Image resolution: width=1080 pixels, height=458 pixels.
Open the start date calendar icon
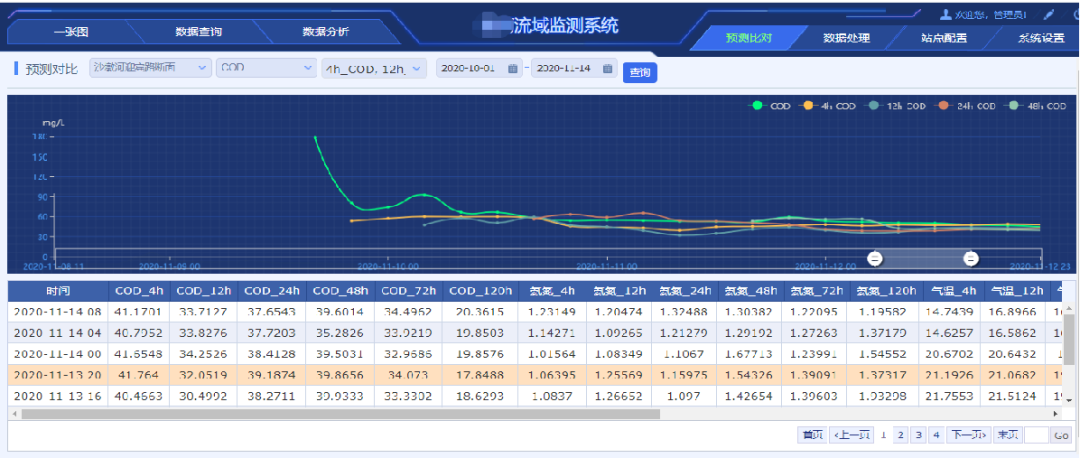513,69
